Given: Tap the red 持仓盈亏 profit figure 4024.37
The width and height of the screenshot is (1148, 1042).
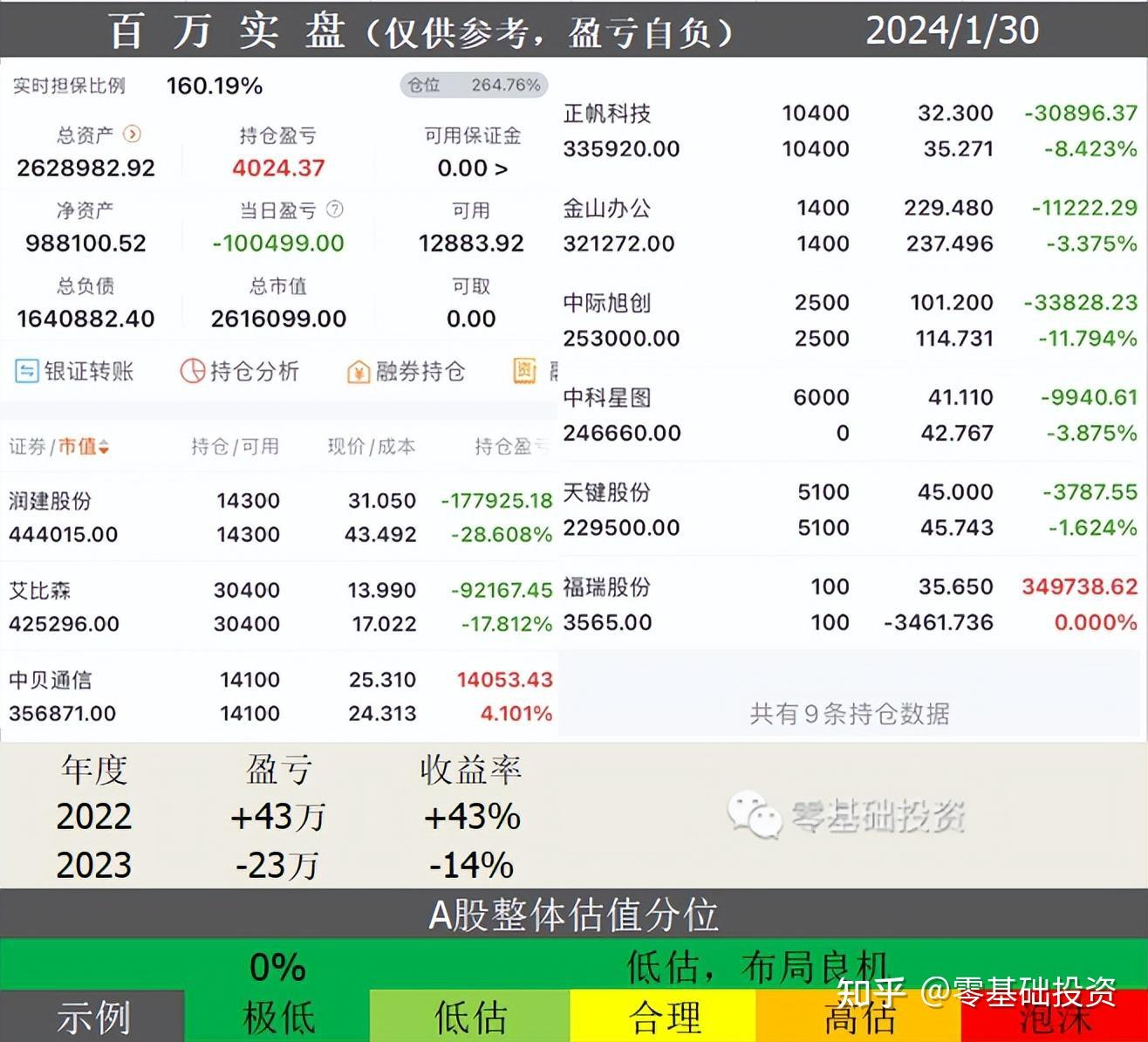Looking at the screenshot, I should 277,168.
